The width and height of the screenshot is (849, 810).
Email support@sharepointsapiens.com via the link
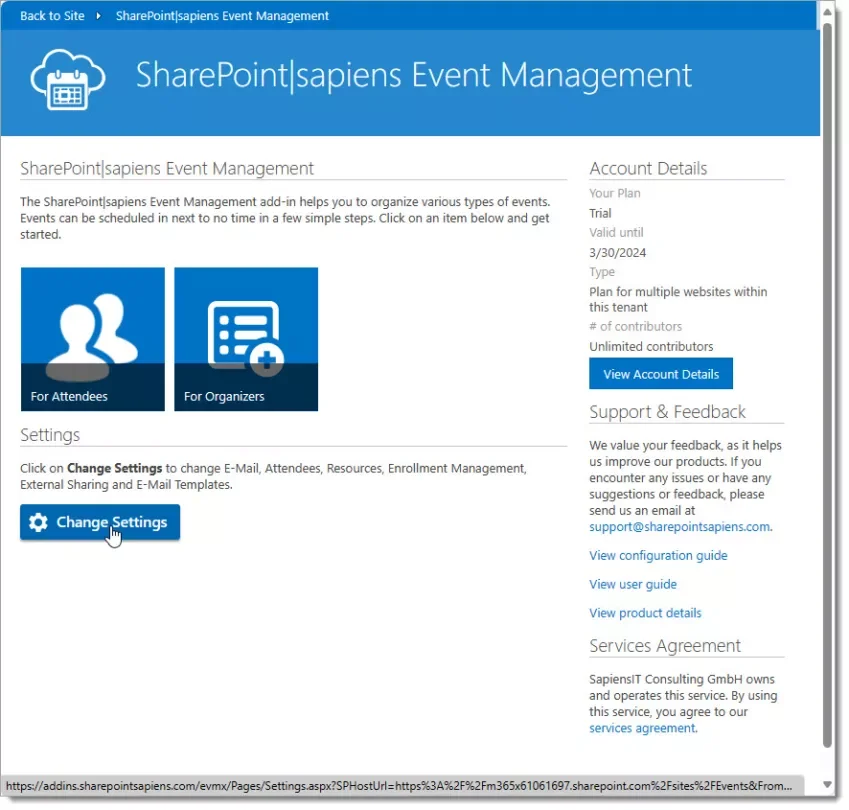pyautogui.click(x=679, y=526)
